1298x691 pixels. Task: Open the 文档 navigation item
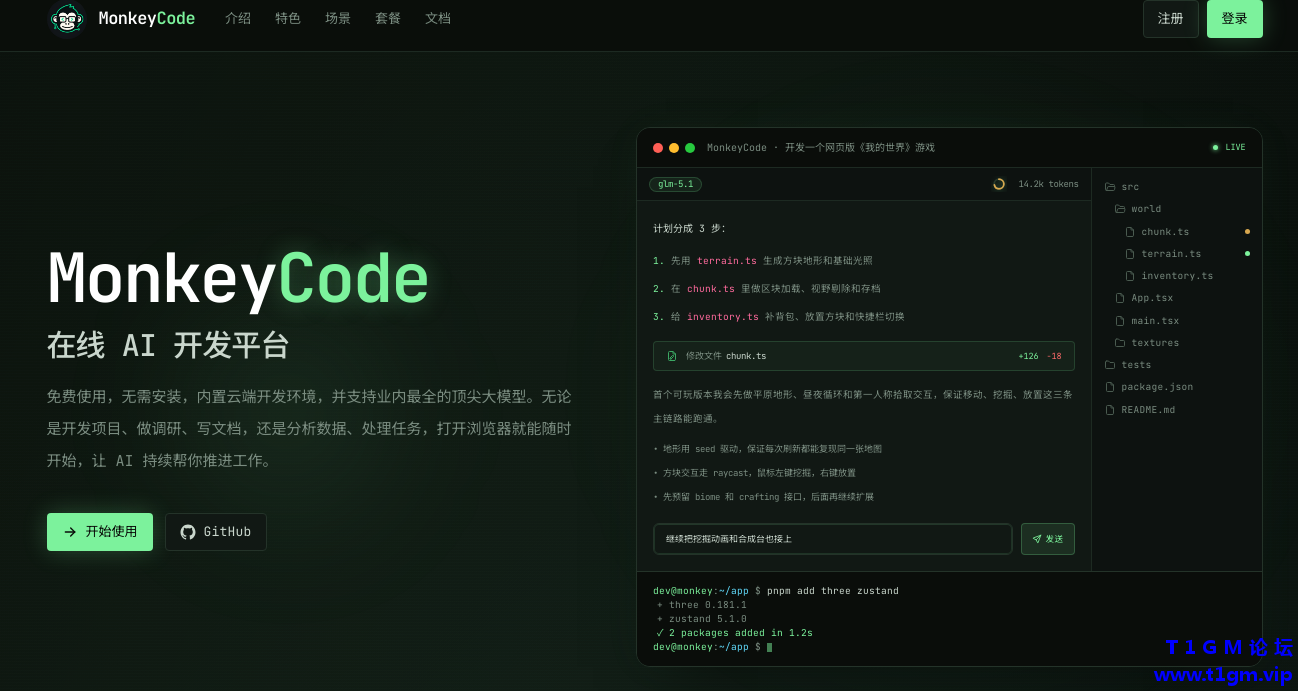click(438, 18)
